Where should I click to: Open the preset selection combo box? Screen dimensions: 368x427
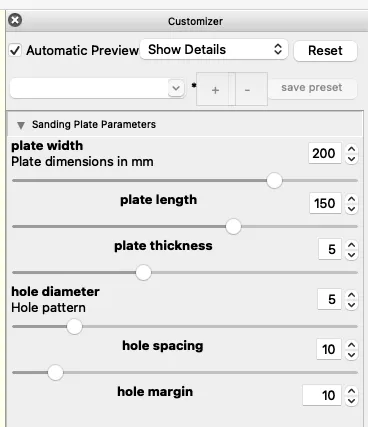(x=97, y=88)
